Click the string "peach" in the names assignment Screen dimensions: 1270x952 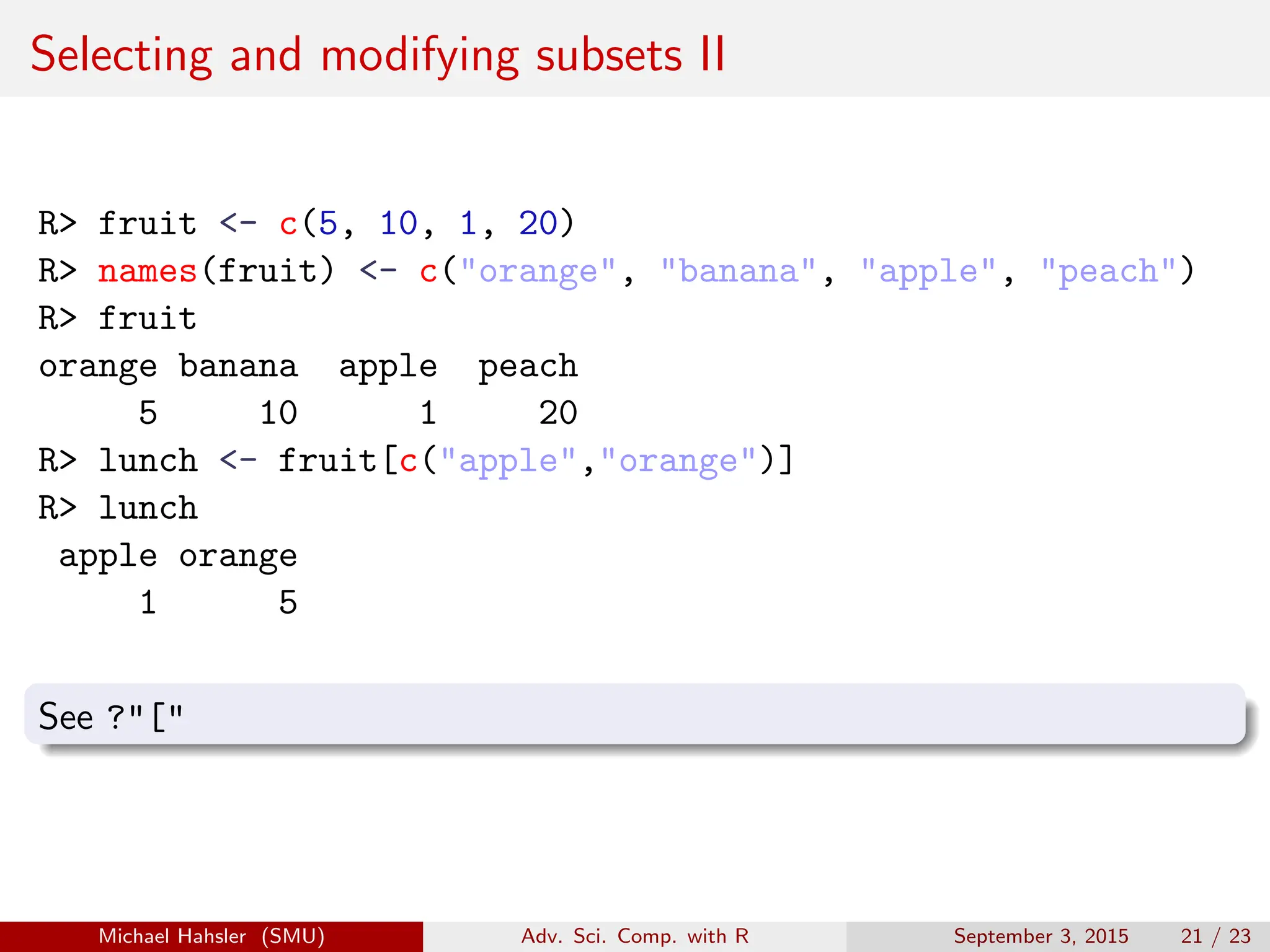(1109, 271)
